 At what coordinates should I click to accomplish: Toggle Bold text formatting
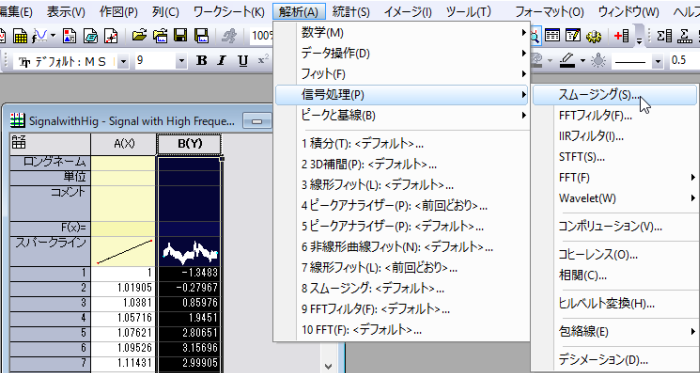(x=202, y=60)
